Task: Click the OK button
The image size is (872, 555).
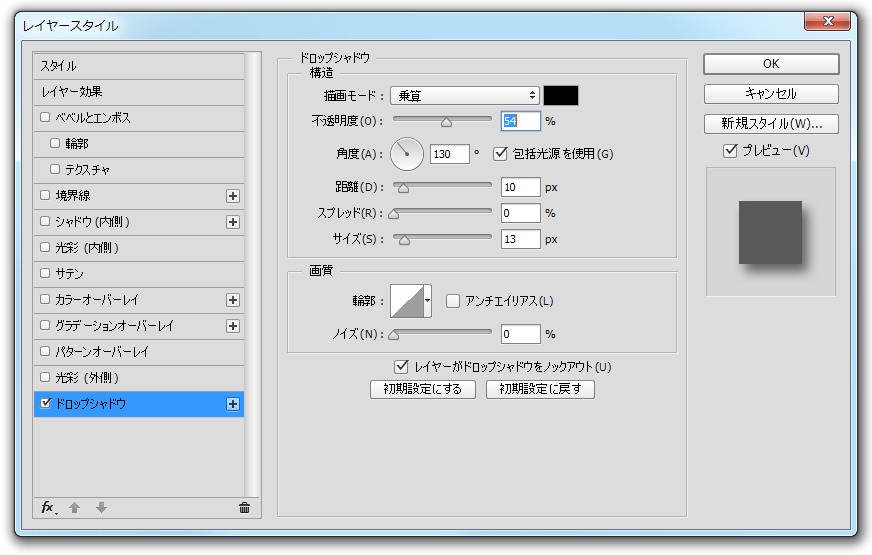Action: (771, 64)
